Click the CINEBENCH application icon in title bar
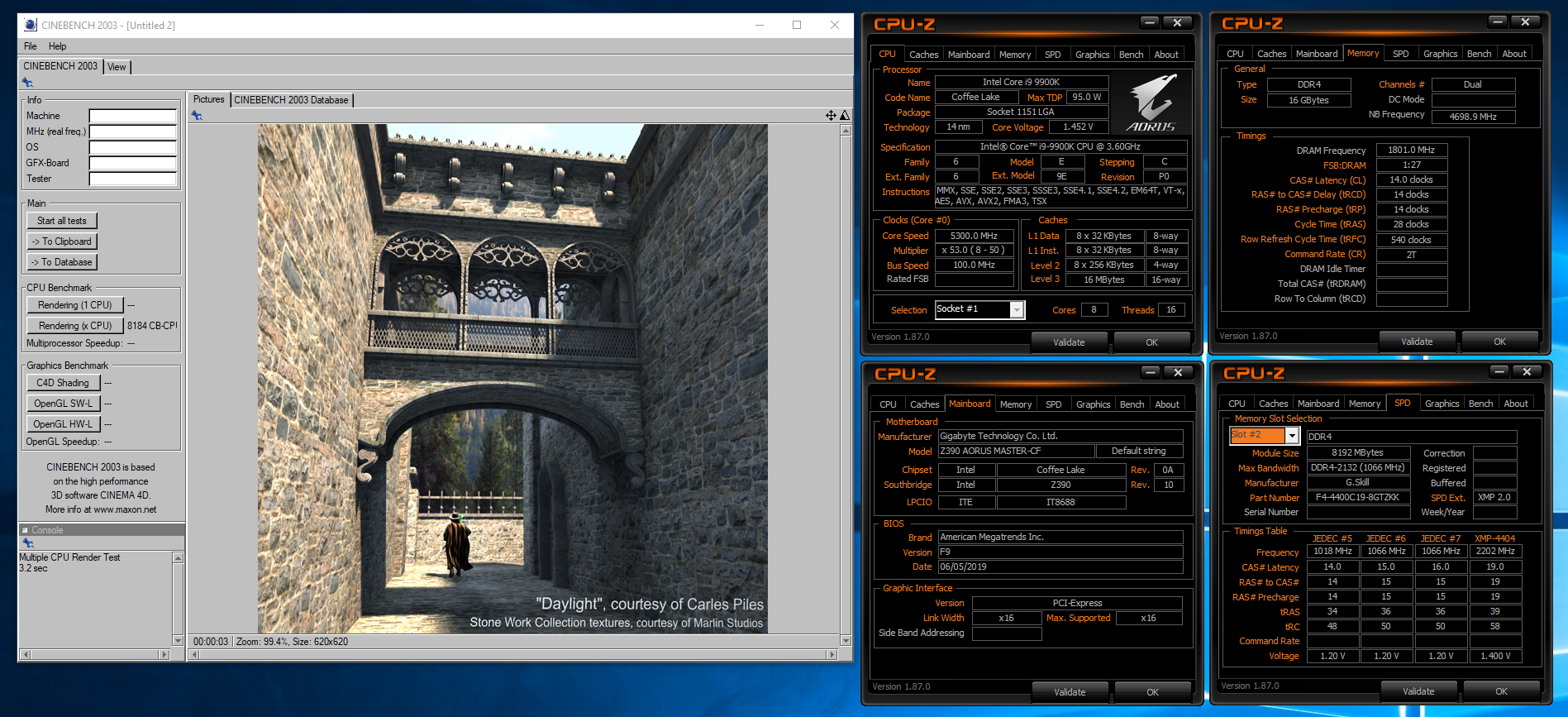This screenshot has height=717, width=1568. (x=31, y=25)
